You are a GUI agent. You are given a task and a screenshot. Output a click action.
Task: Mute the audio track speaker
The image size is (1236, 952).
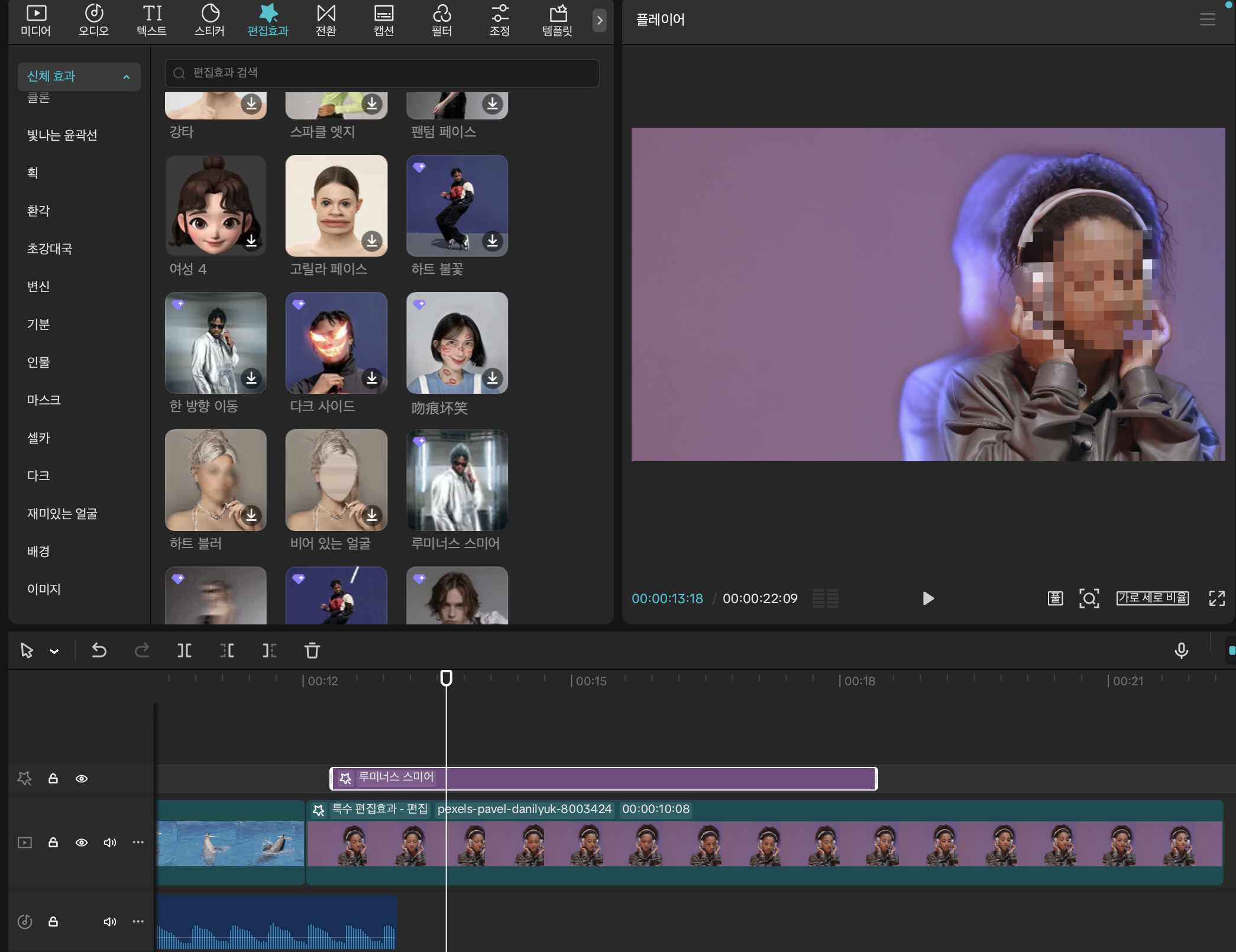click(x=109, y=922)
